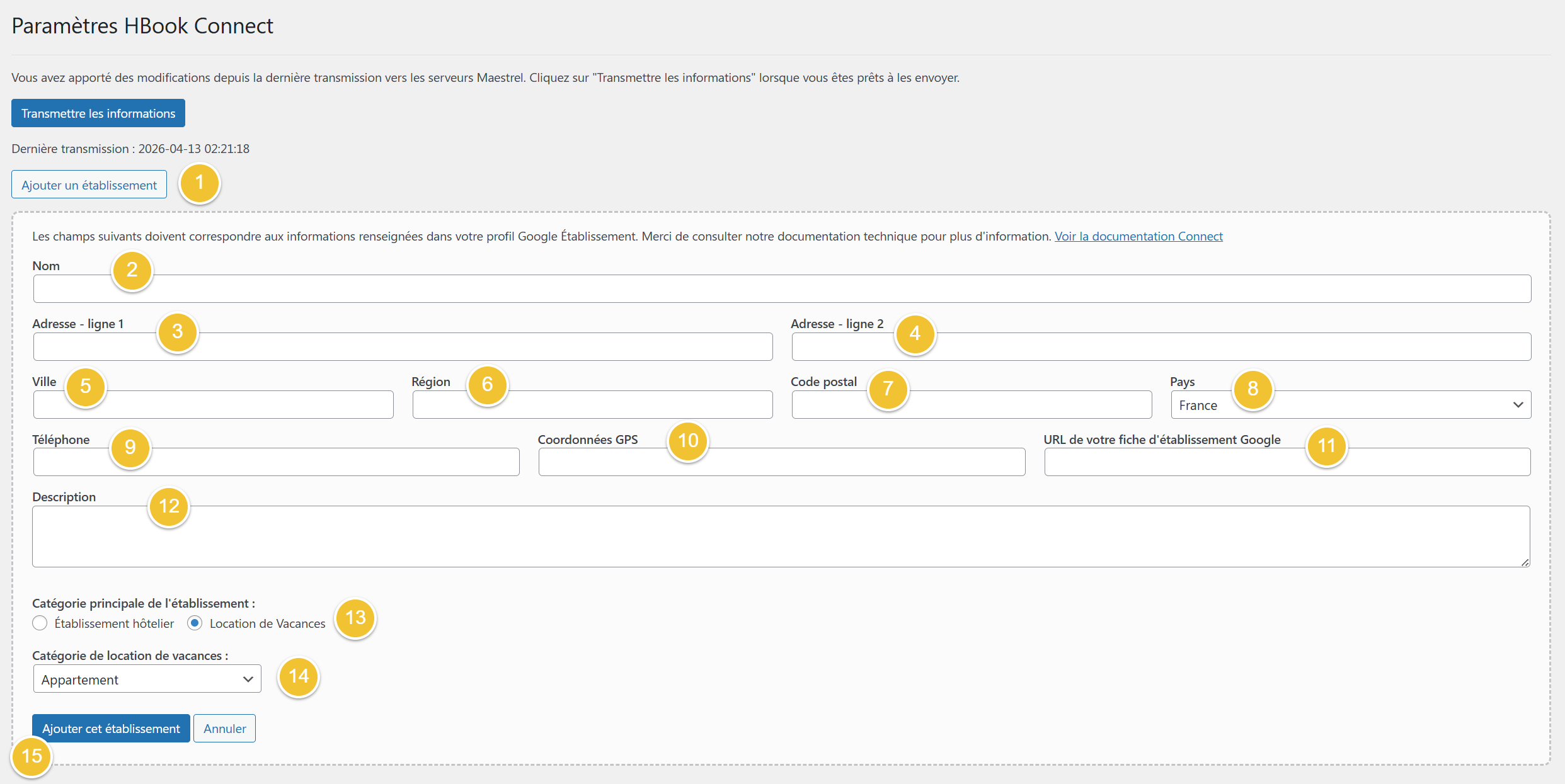Click the Catégorie de location de vacances label
The height and width of the screenshot is (784, 1565).
tap(130, 656)
